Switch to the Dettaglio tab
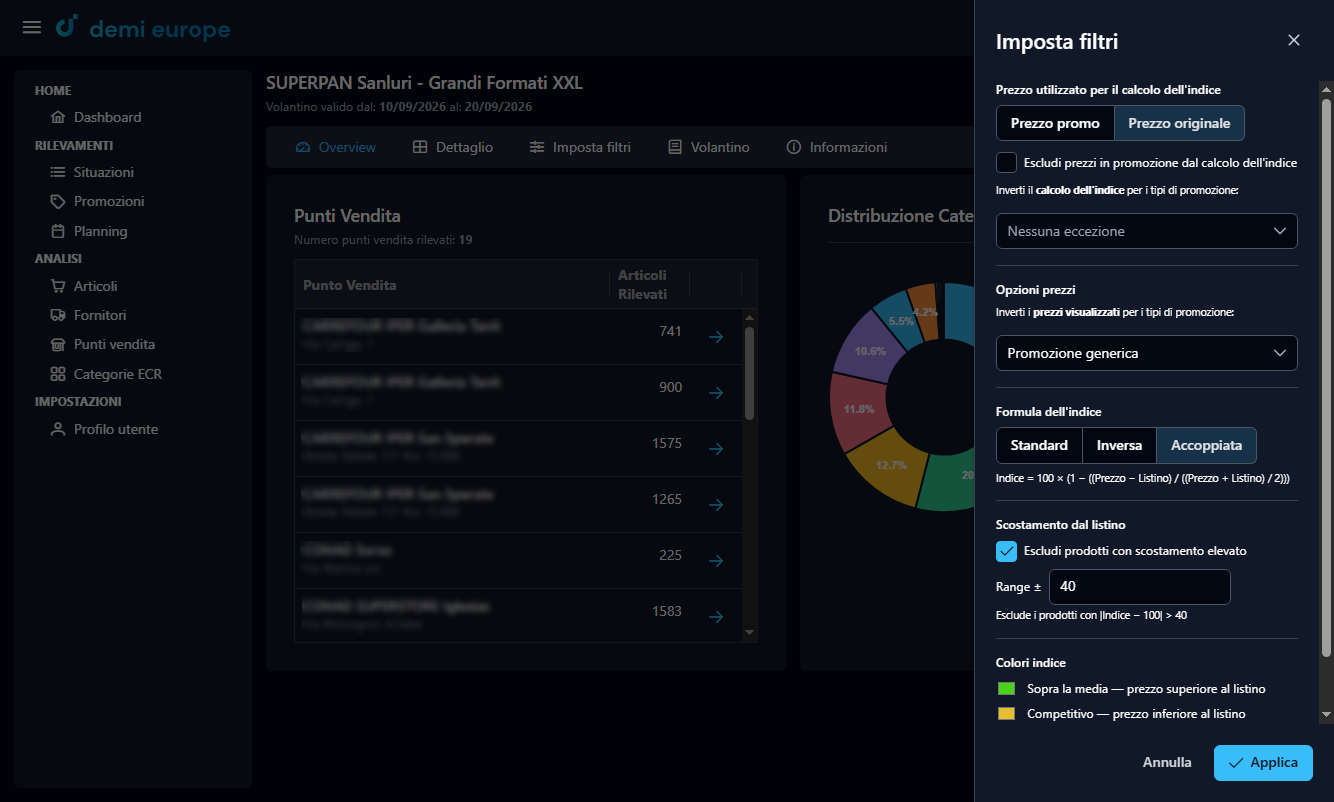 coord(453,147)
